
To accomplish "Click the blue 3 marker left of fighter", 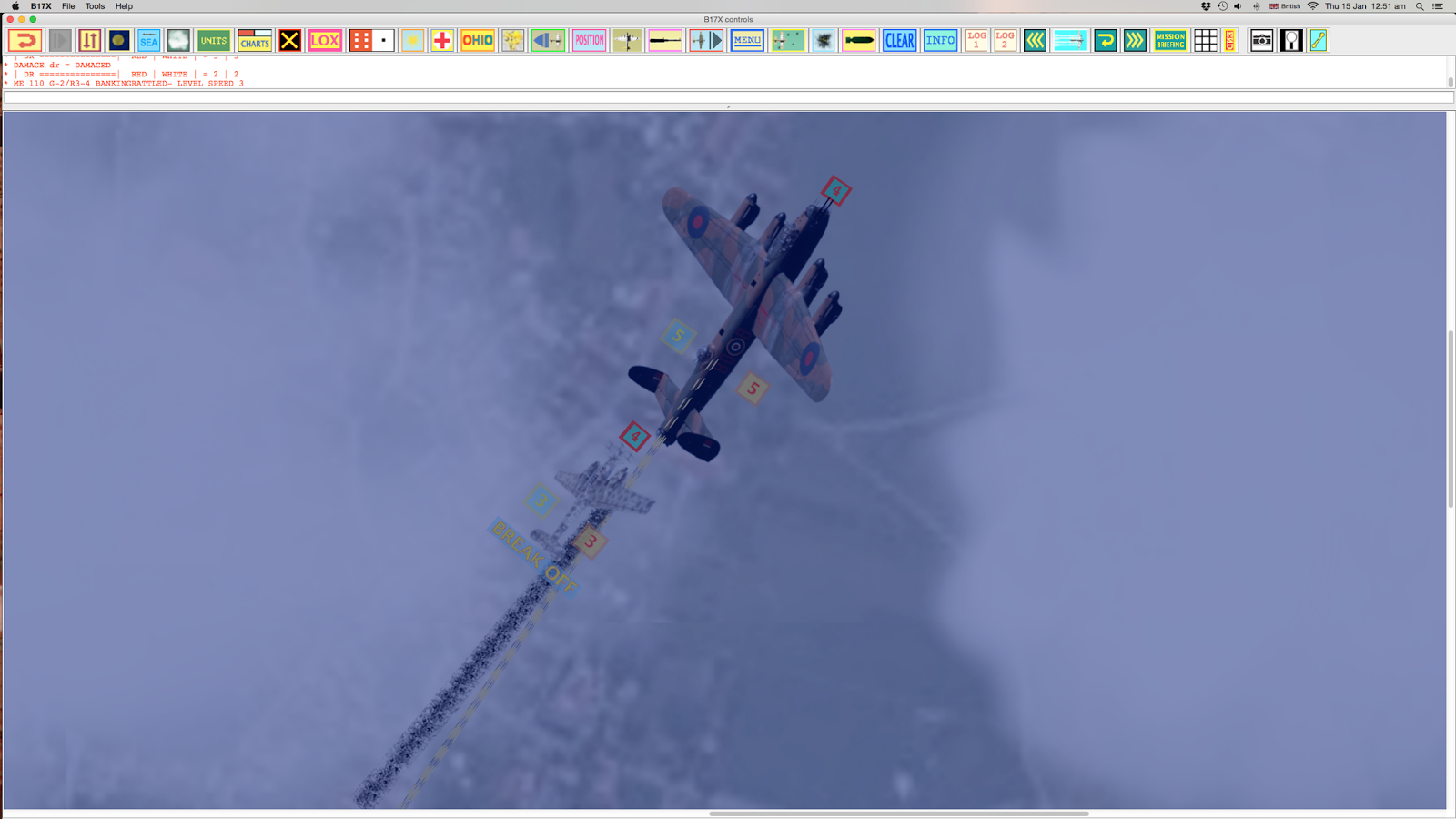I will click(x=541, y=500).
